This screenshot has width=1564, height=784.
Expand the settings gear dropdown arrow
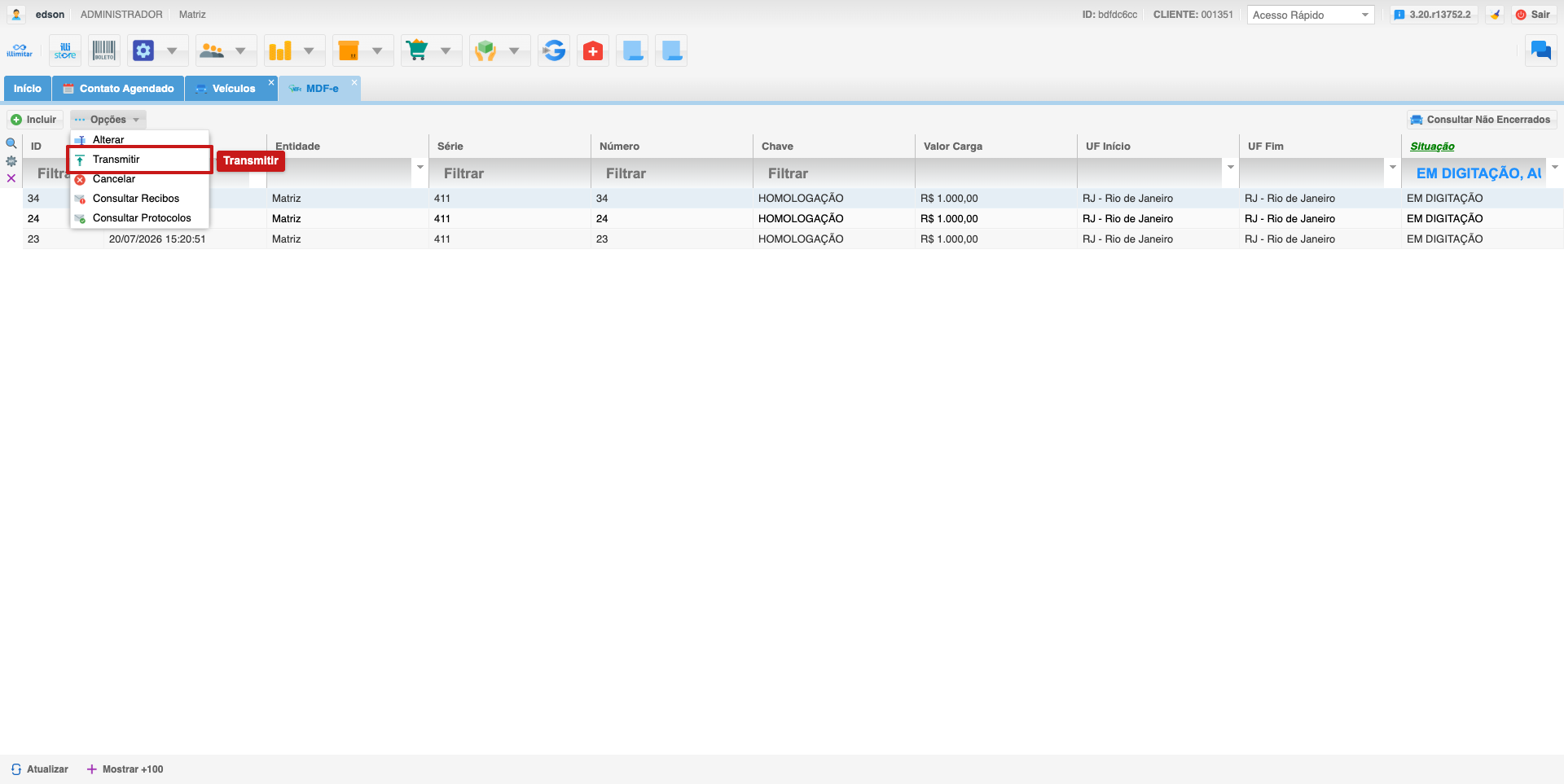pyautogui.click(x=172, y=50)
